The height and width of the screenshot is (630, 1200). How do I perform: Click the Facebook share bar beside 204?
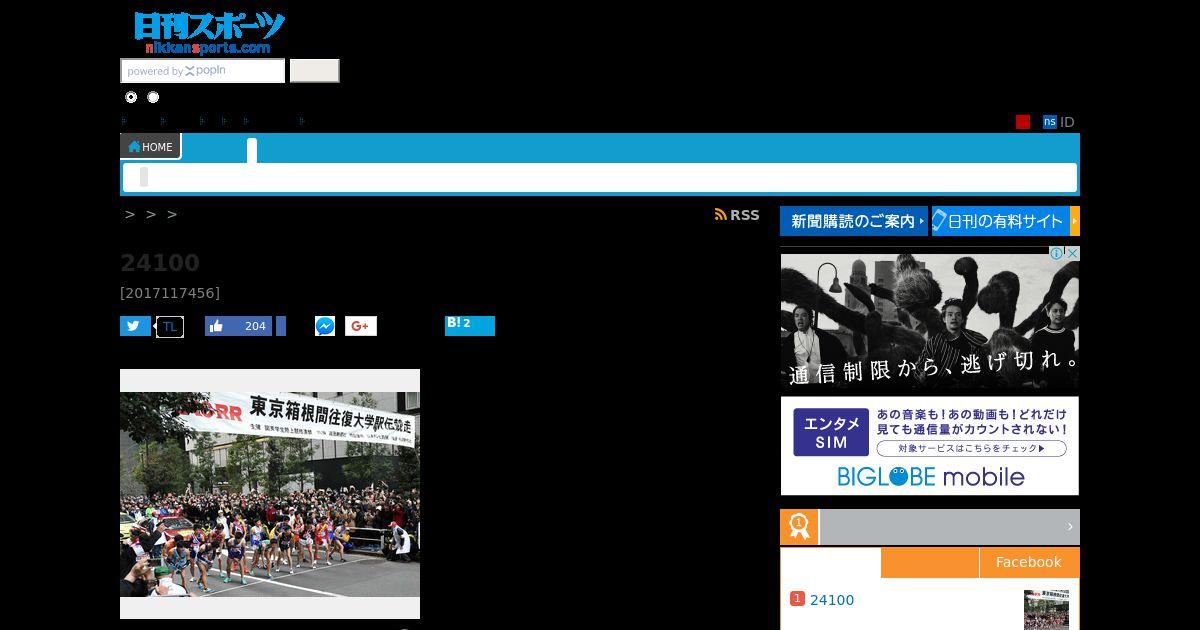pyautogui.click(x=281, y=326)
